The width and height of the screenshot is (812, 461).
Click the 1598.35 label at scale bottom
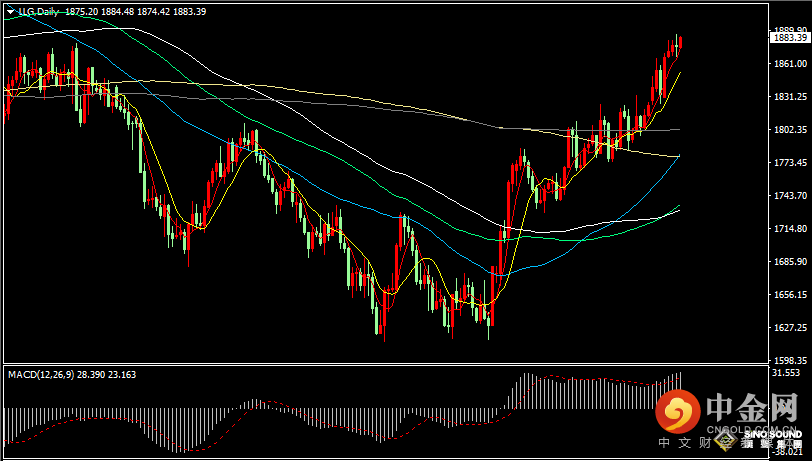pos(788,359)
